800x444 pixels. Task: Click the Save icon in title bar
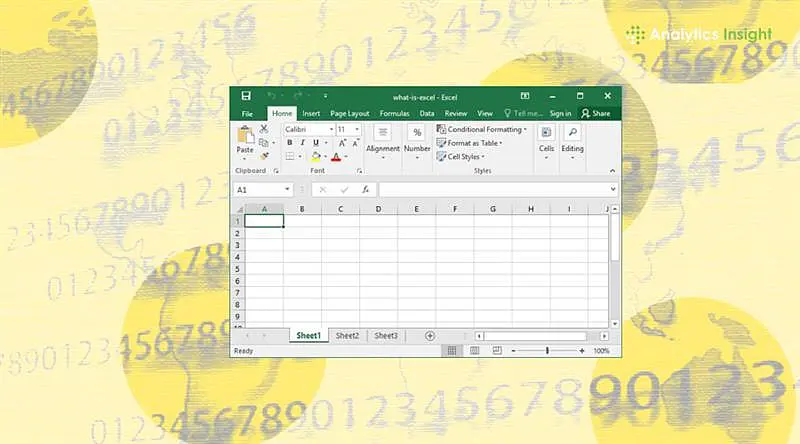tap(244, 95)
